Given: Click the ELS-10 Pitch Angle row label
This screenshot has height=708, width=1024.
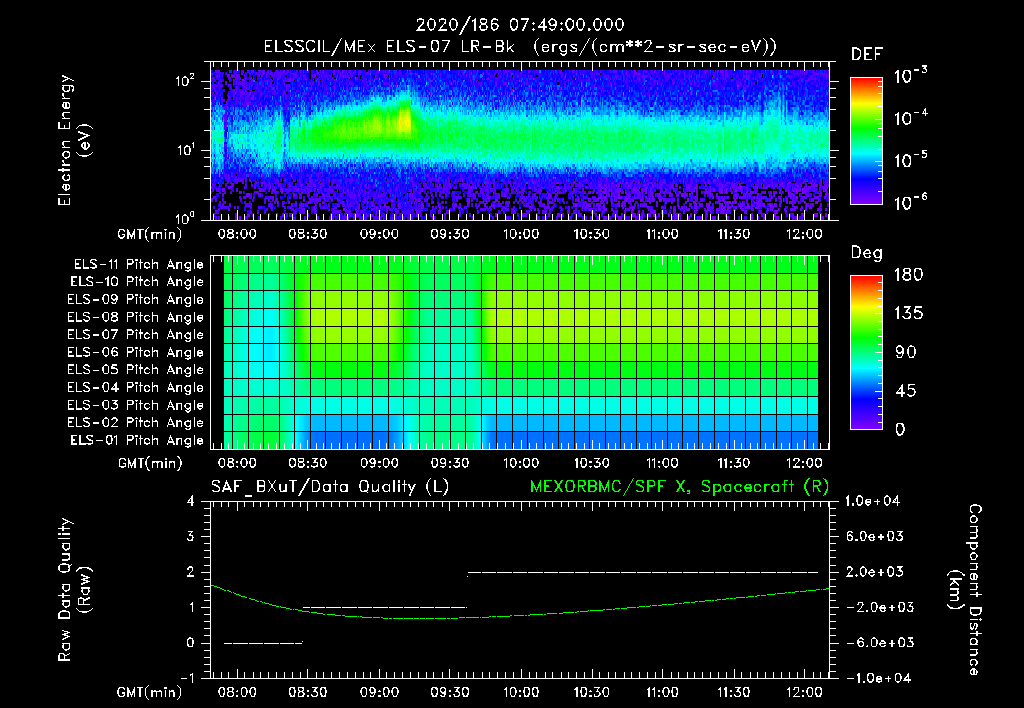Looking at the screenshot, I should tap(136, 282).
